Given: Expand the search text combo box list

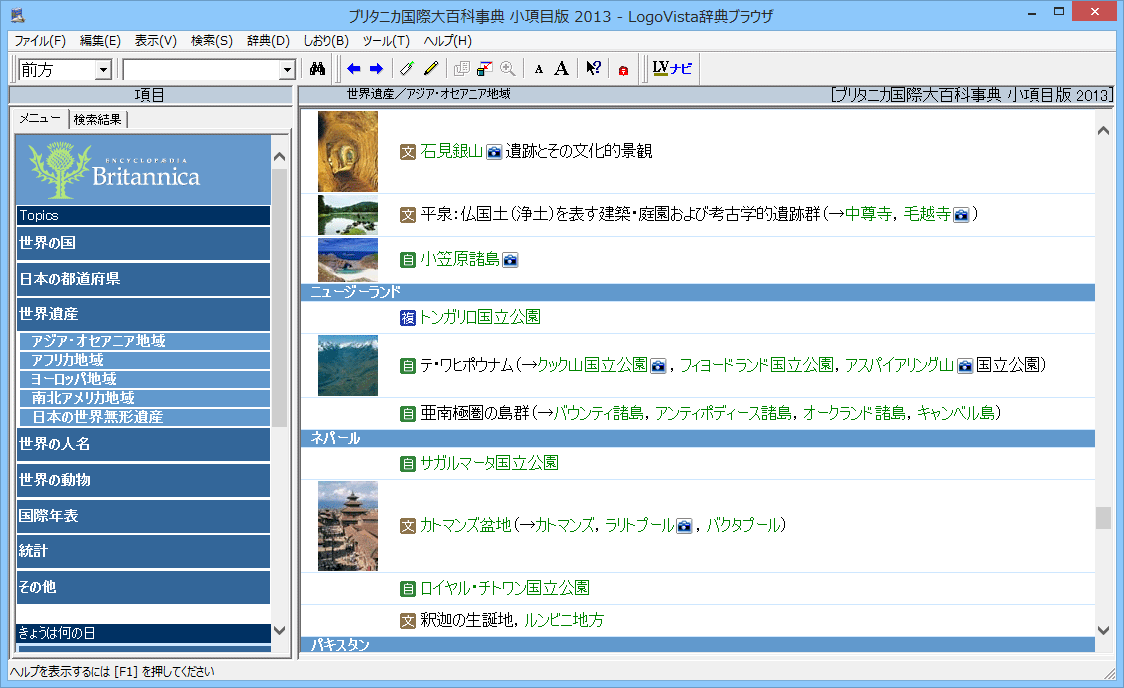Looking at the screenshot, I should point(287,70).
